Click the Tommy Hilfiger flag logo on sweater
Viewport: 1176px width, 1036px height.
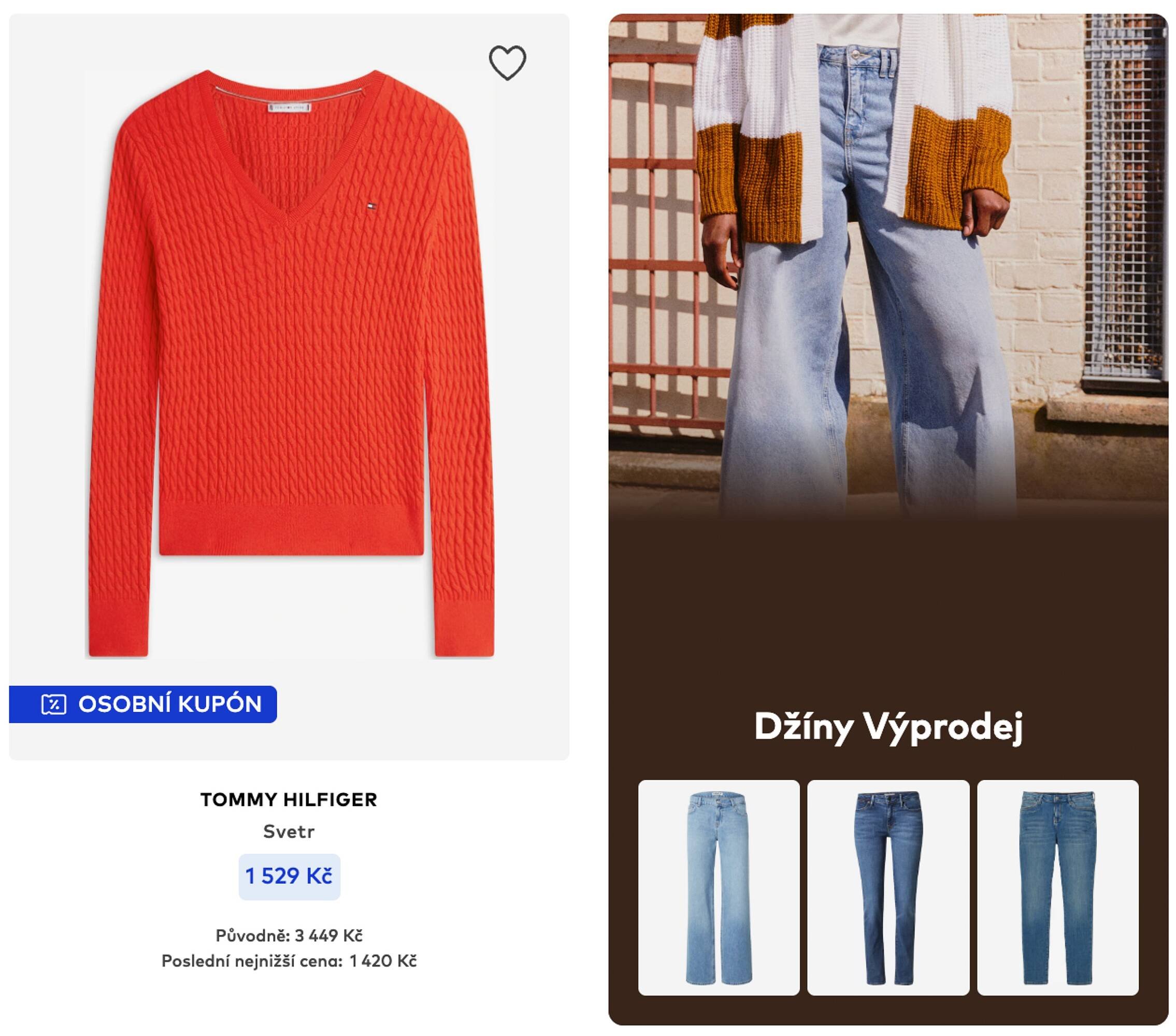tap(366, 205)
